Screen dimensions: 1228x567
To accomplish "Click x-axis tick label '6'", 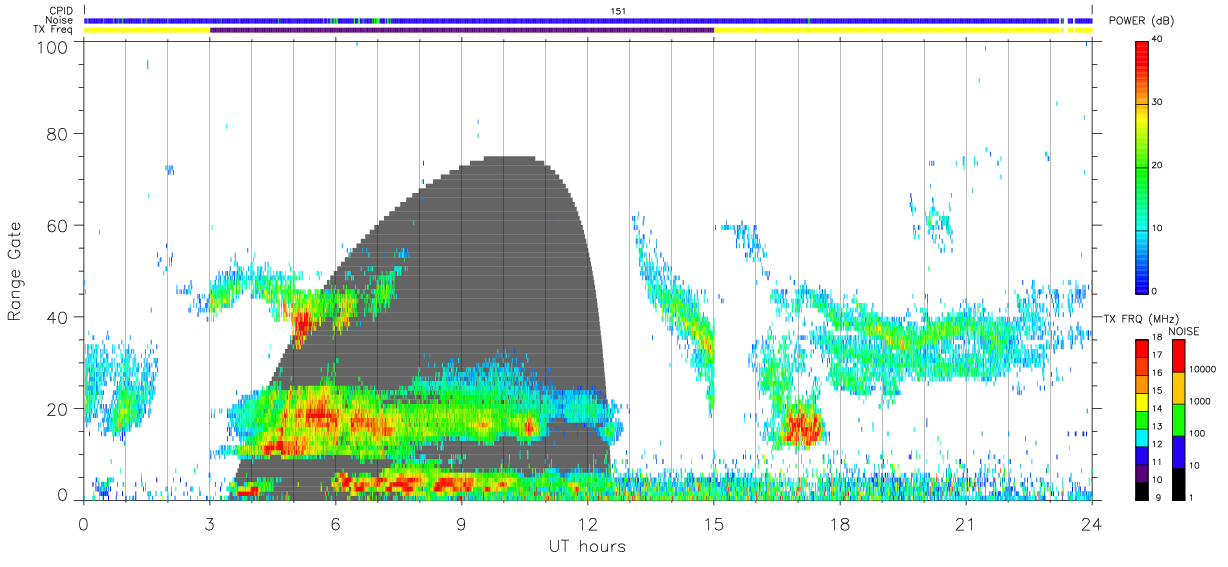I will click(x=335, y=523).
